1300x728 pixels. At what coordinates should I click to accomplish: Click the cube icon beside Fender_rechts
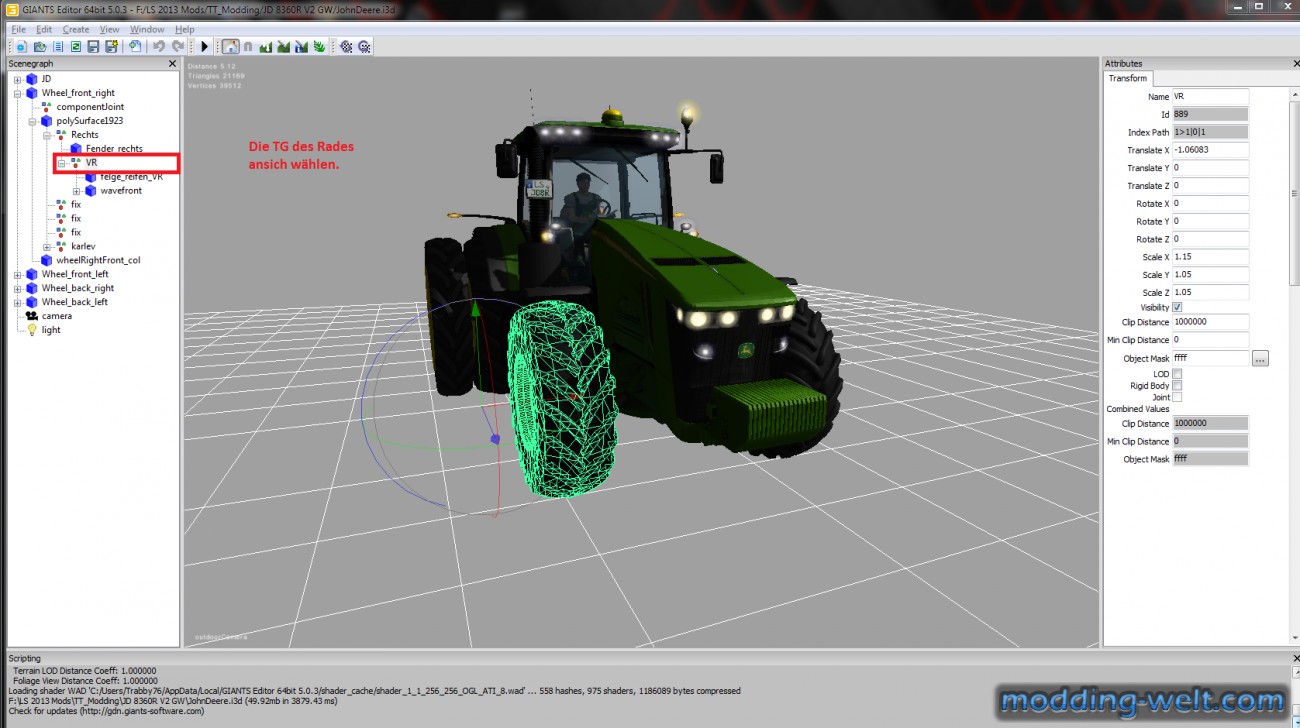(x=76, y=149)
